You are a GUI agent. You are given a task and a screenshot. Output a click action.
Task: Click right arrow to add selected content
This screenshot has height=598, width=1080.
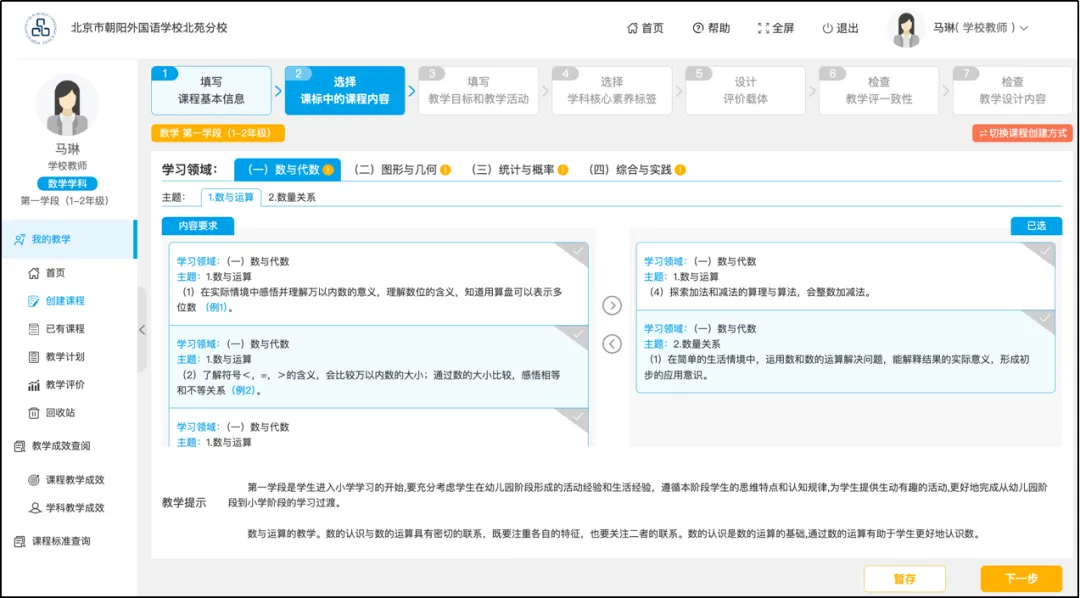tap(612, 306)
